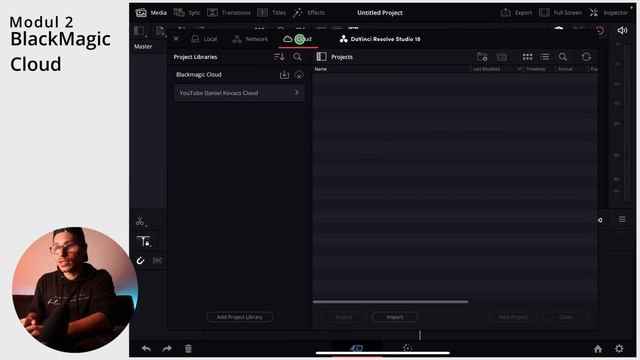Select the Cloud libraries tab
The width and height of the screenshot is (640, 360).
[x=298, y=39]
